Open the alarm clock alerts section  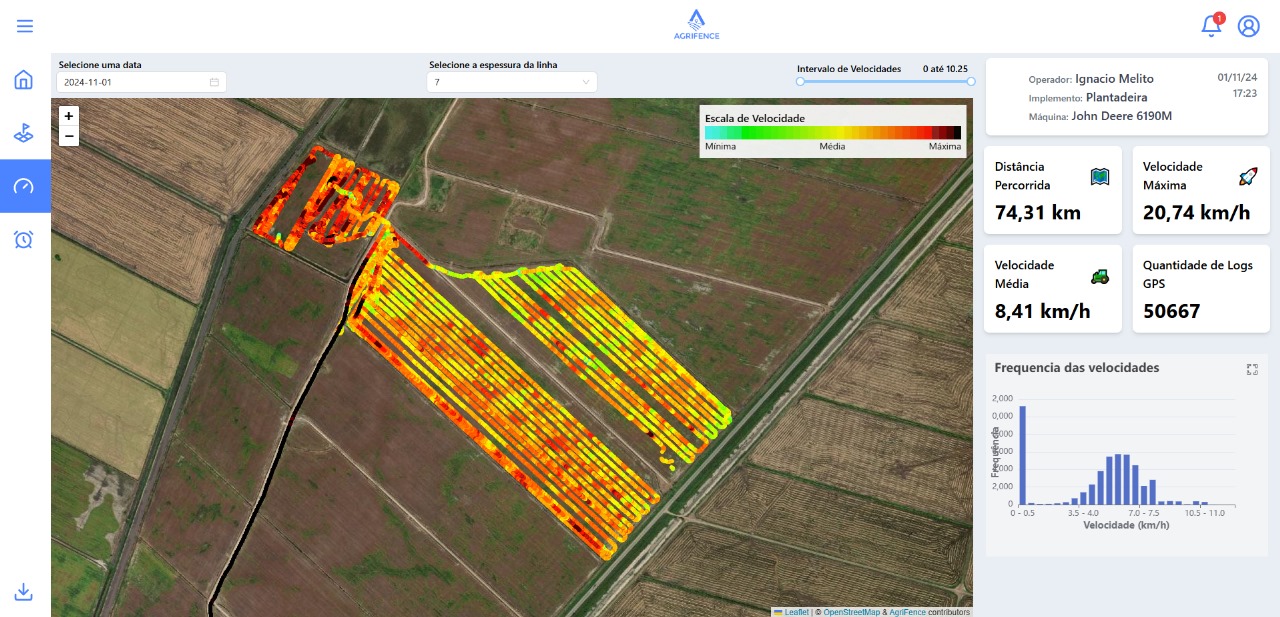click(24, 239)
